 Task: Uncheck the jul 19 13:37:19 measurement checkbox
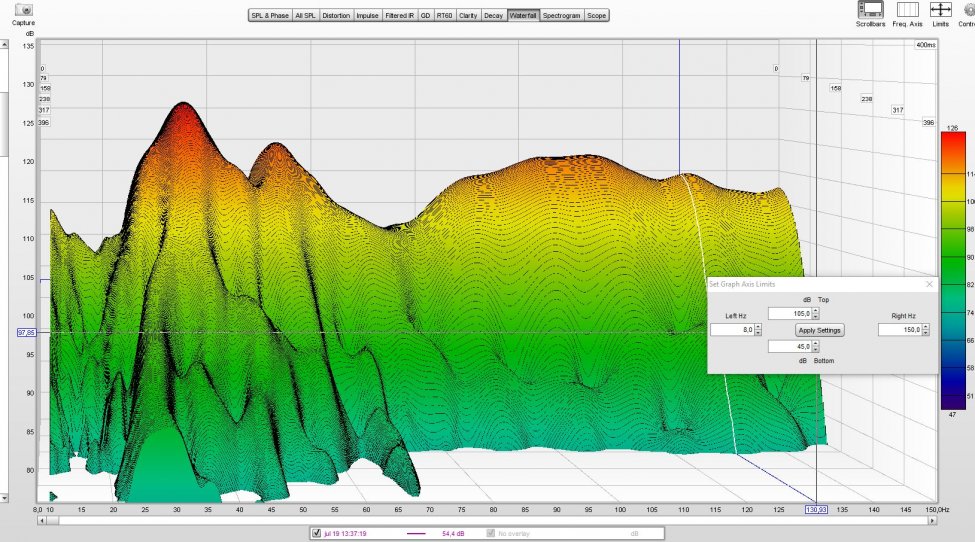click(x=317, y=533)
